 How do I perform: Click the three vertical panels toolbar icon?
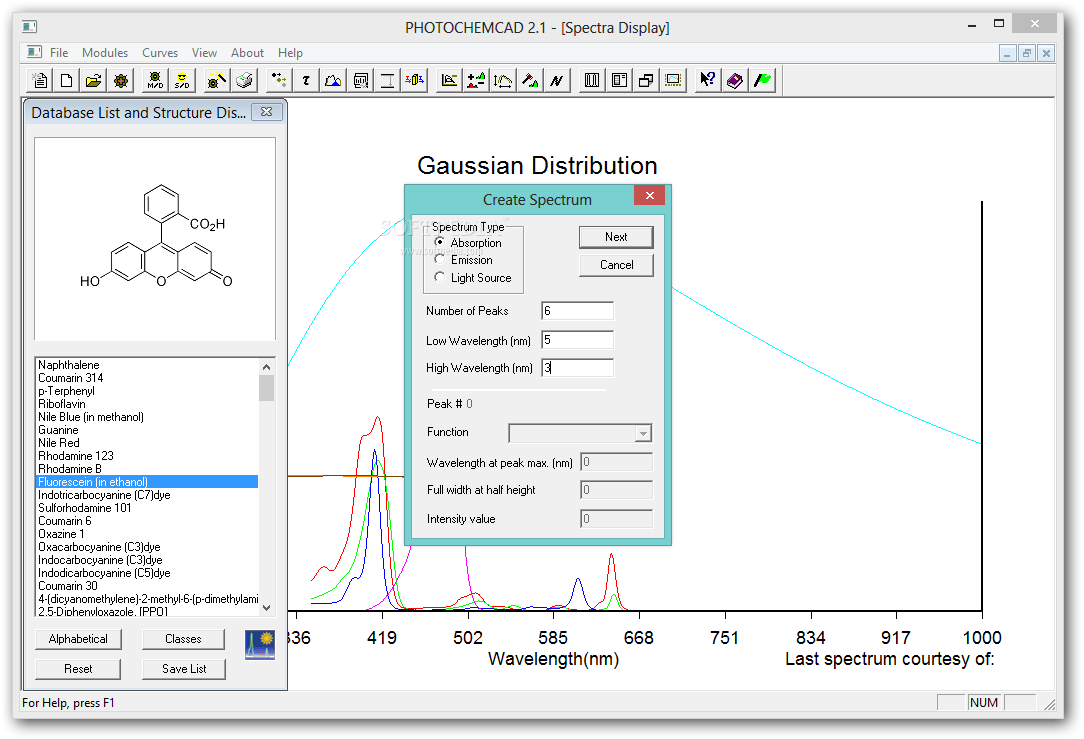pyautogui.click(x=592, y=80)
